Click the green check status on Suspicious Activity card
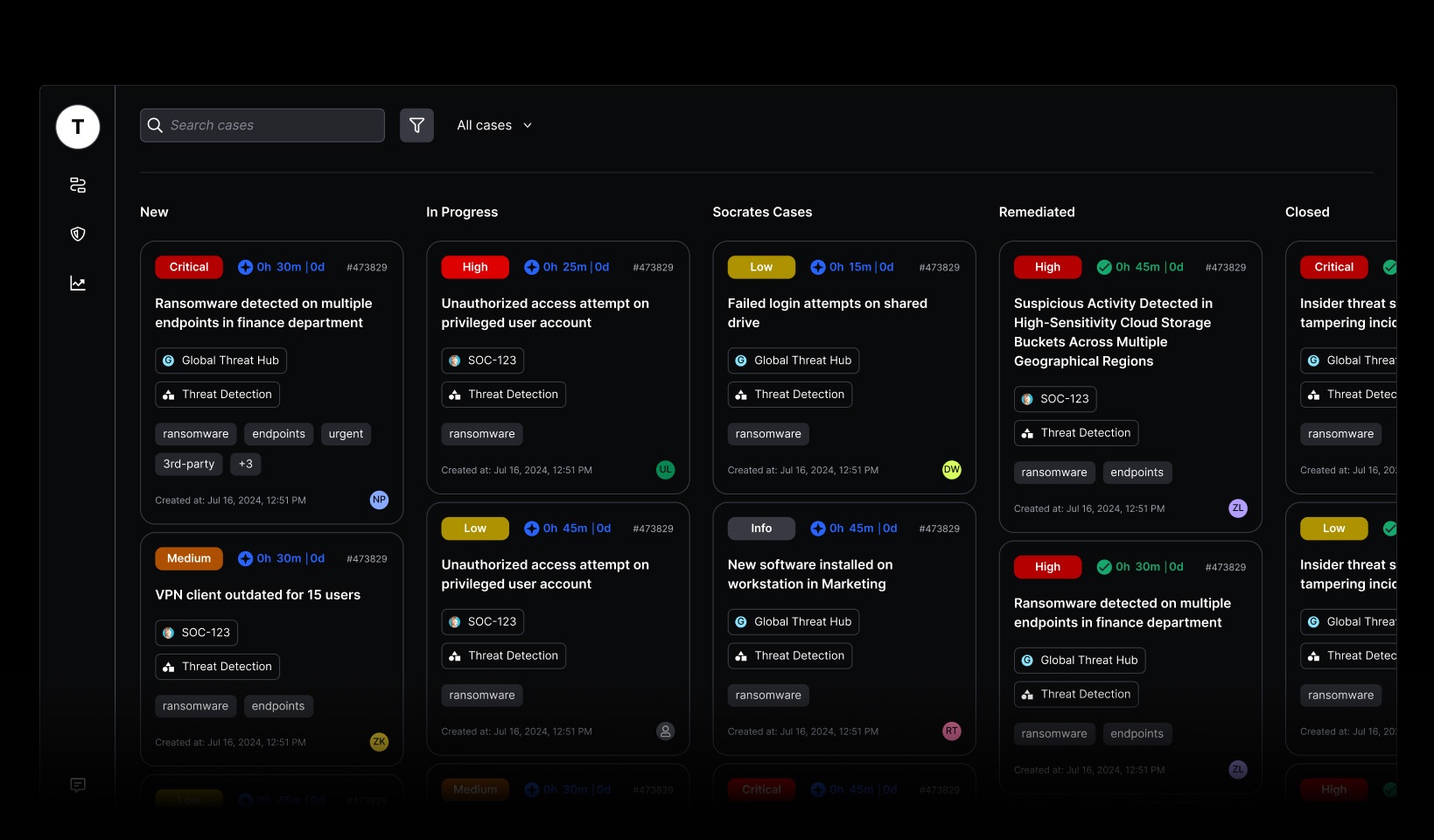1434x840 pixels. (1104, 267)
